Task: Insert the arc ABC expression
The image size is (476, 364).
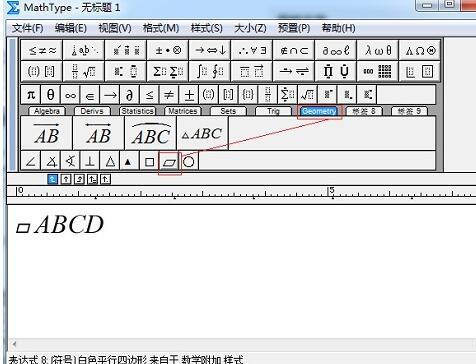Action: pos(151,133)
